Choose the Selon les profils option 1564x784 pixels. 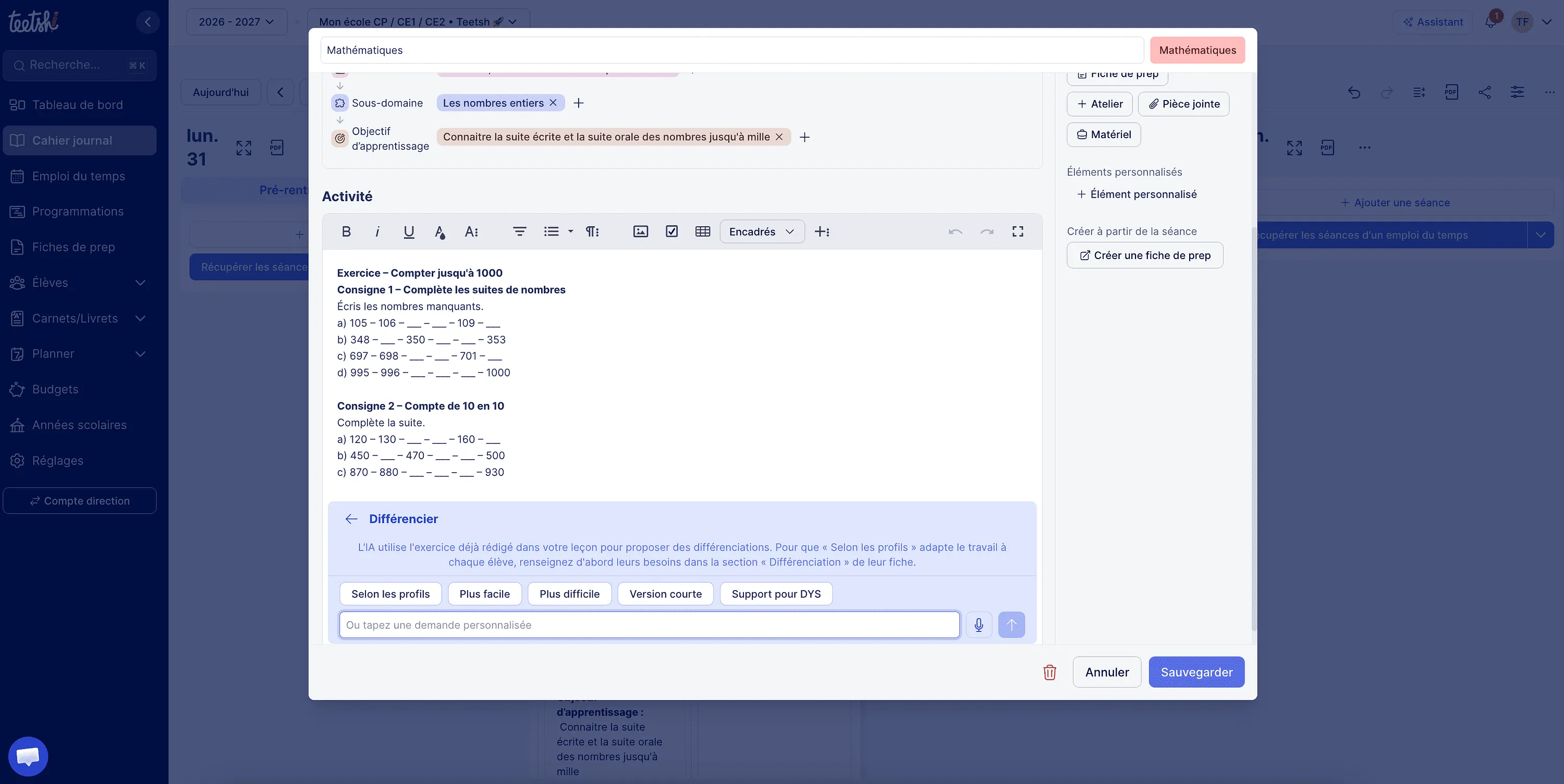pos(390,594)
